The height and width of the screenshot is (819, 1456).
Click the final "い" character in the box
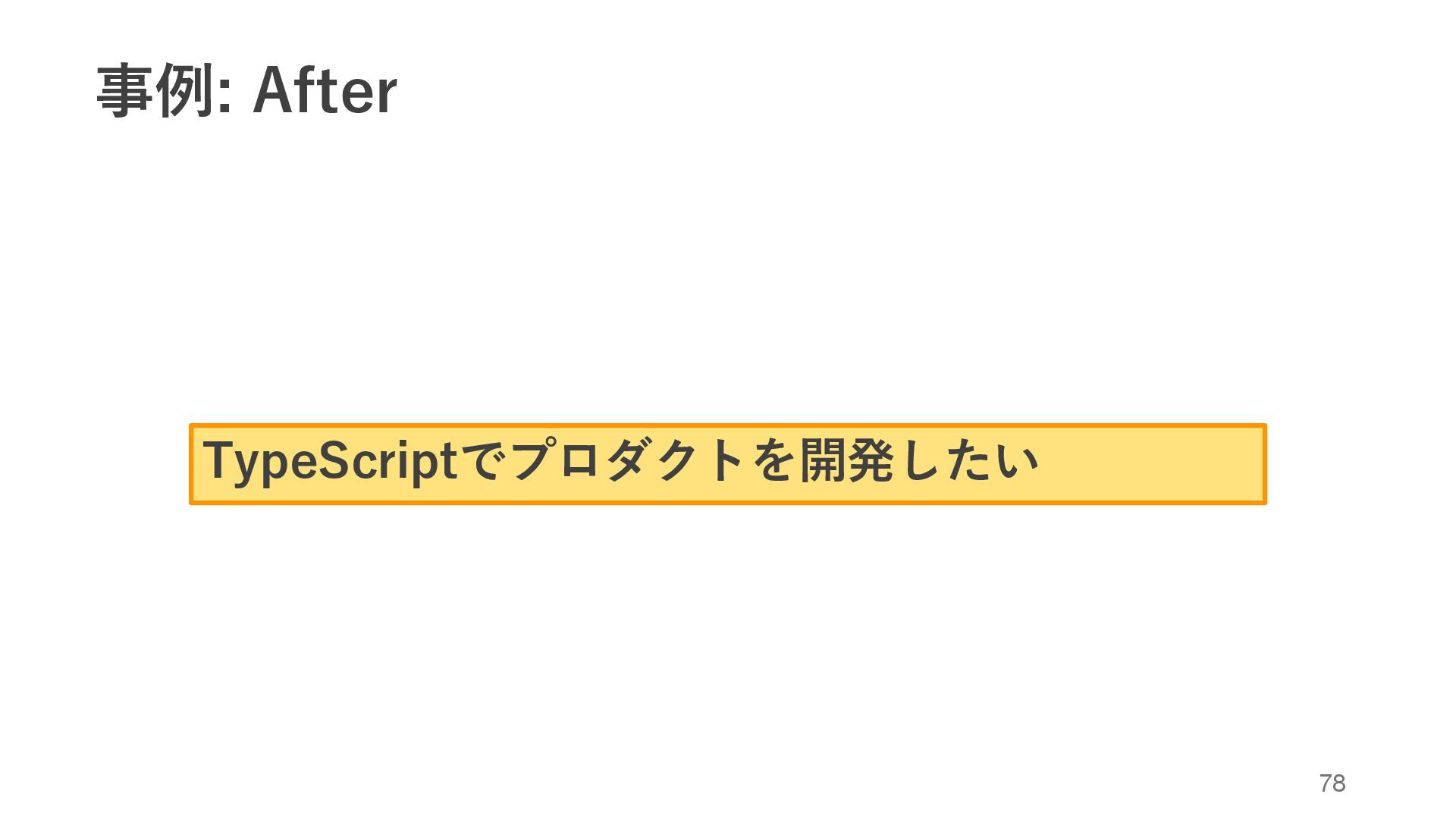pyautogui.click(x=1018, y=461)
